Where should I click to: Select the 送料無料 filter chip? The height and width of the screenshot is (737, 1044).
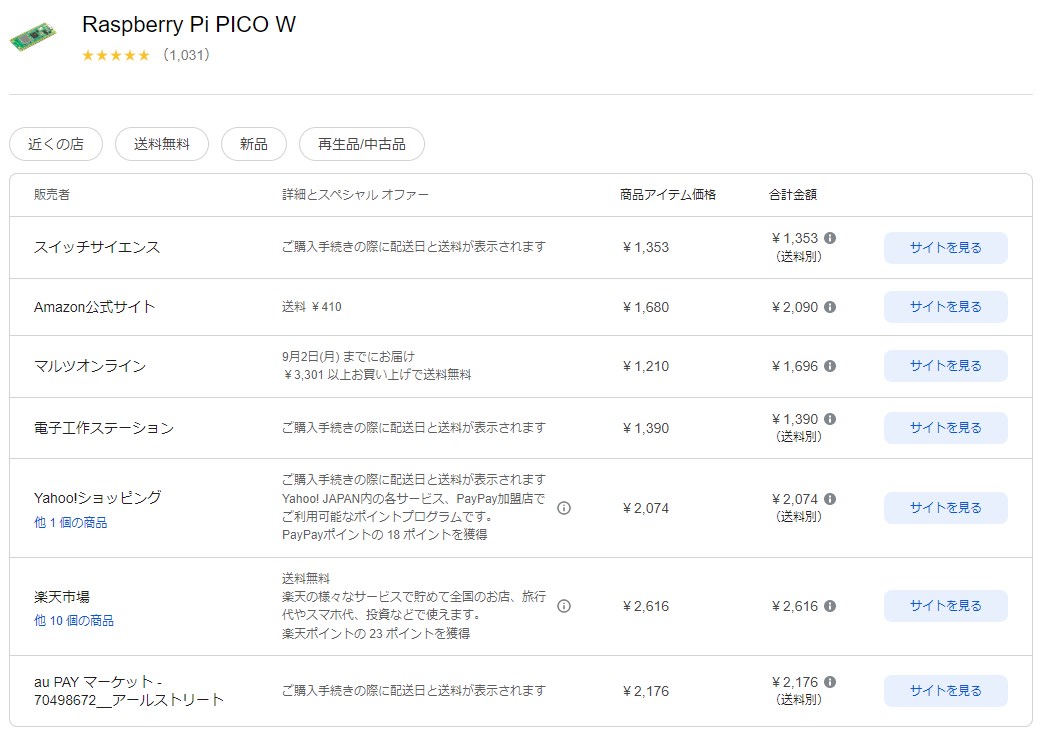[x=162, y=144]
